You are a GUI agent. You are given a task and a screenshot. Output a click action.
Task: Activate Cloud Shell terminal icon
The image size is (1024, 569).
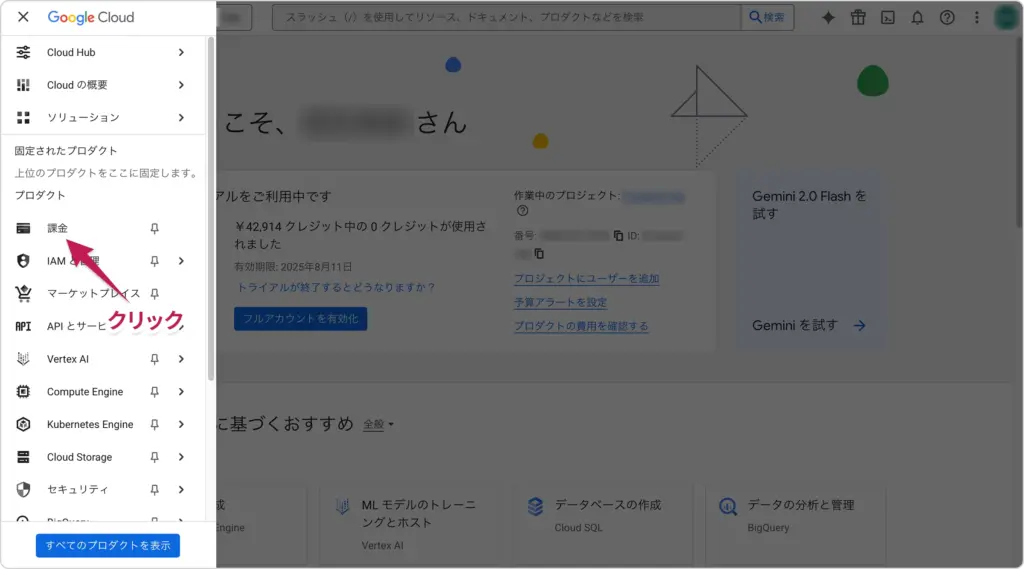[888, 18]
